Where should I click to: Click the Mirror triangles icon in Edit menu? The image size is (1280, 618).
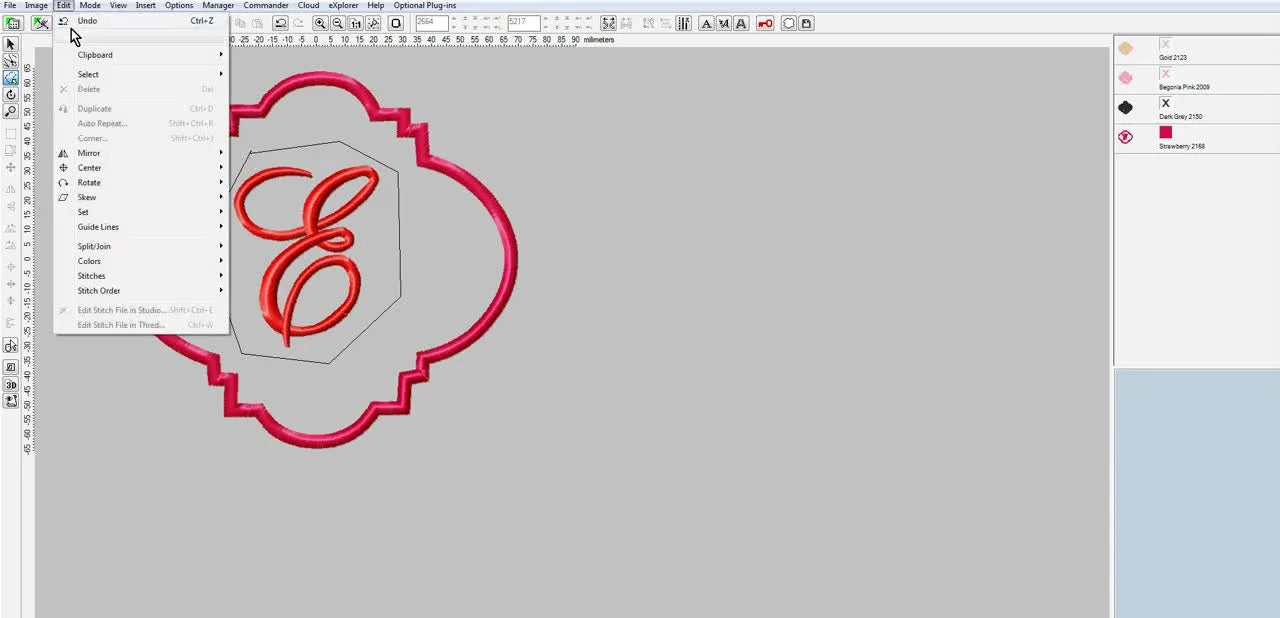tap(64, 153)
